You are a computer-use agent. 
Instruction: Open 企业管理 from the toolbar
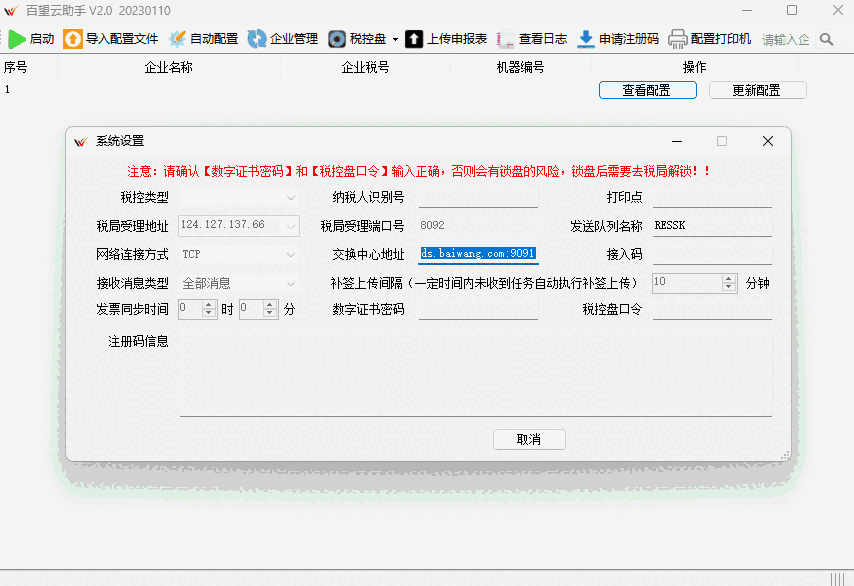[294, 39]
